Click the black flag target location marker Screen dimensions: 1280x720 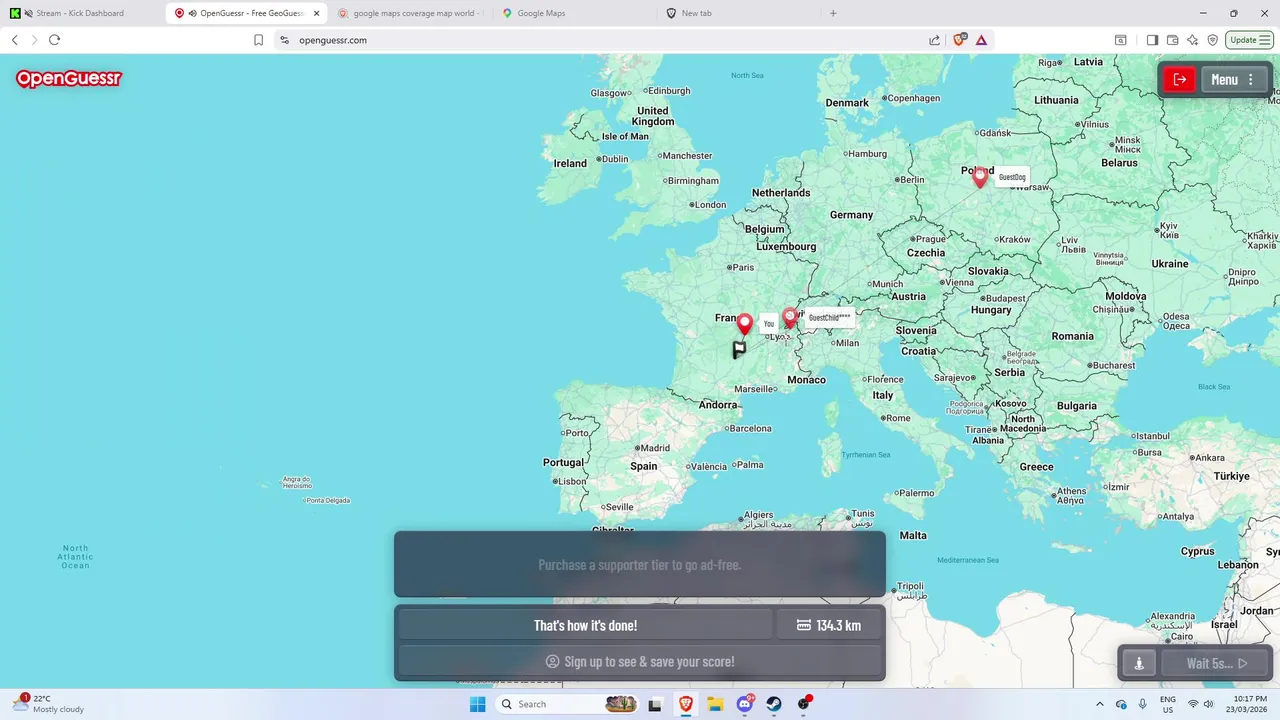click(739, 349)
